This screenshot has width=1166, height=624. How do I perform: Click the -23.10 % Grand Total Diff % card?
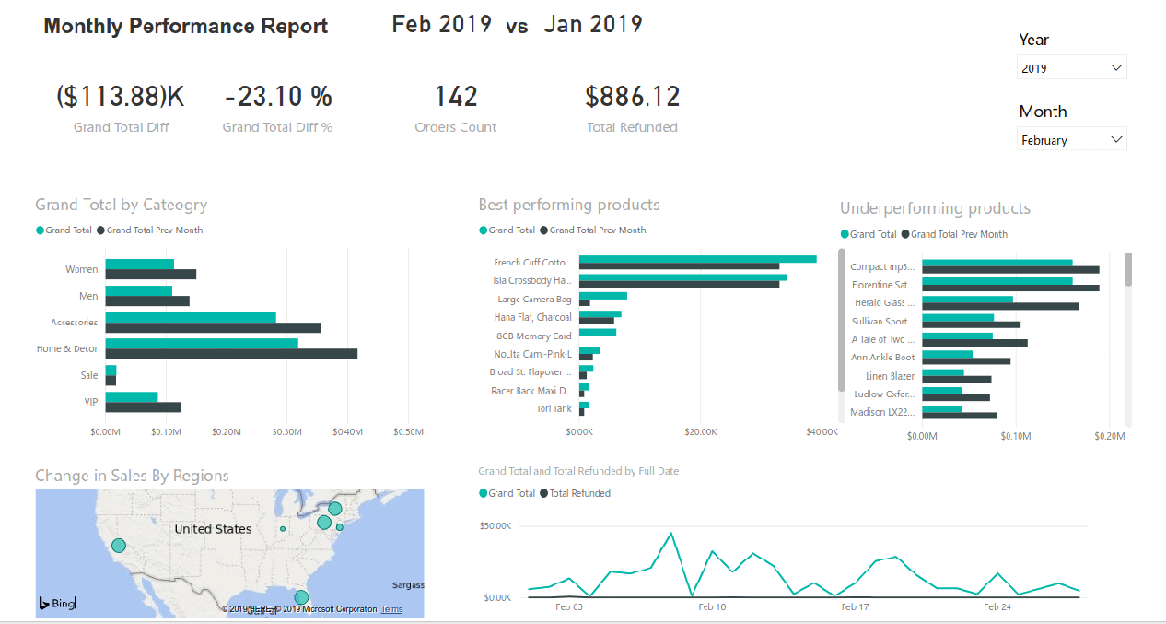point(277,109)
